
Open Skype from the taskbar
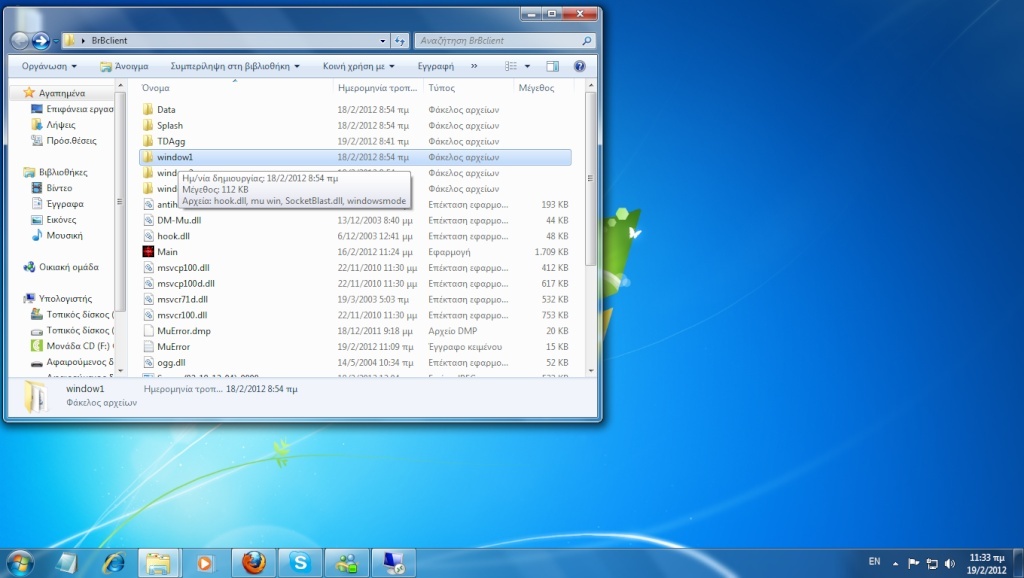point(300,563)
